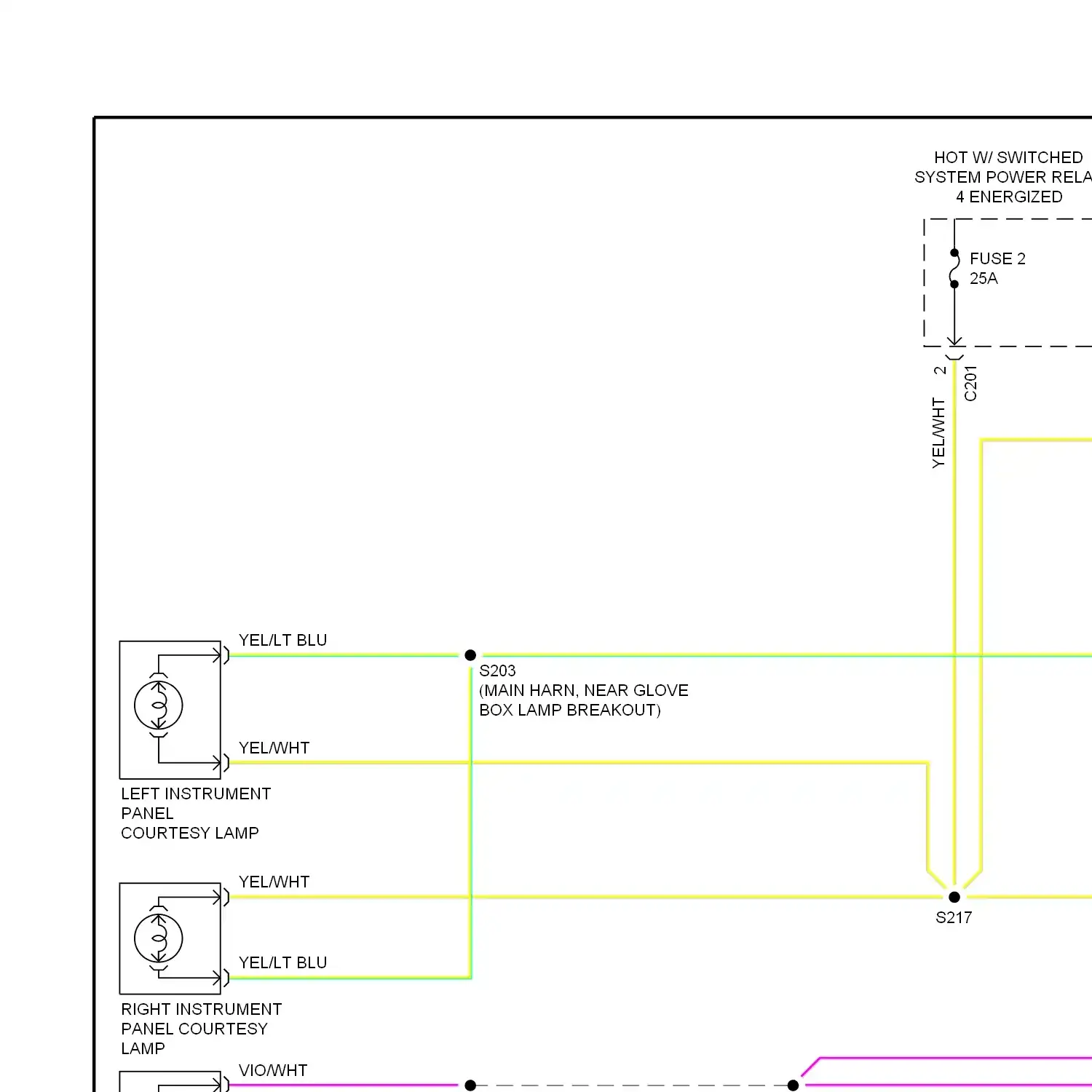This screenshot has width=1092, height=1092.
Task: Click the S217 splice dot
Action: (954, 897)
